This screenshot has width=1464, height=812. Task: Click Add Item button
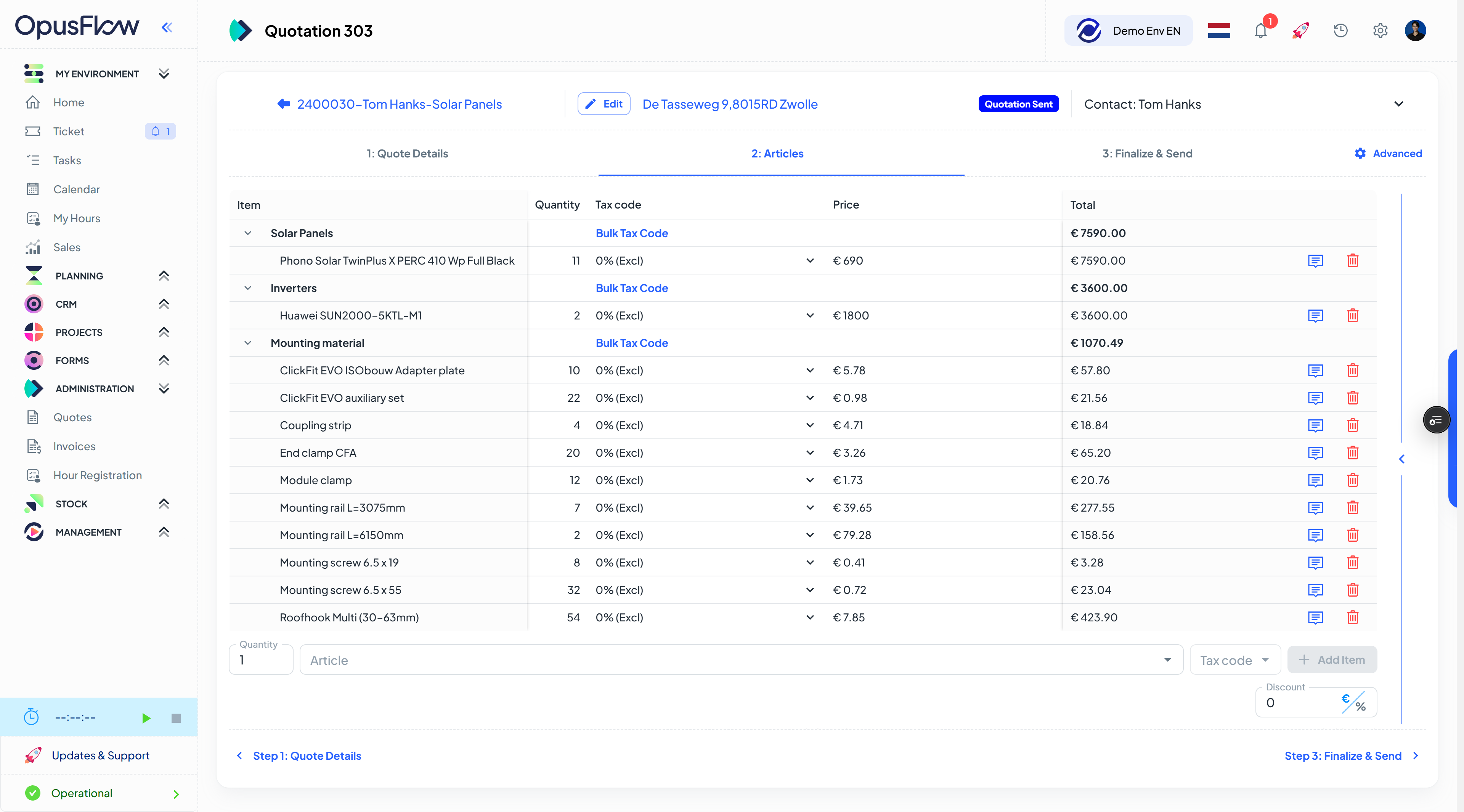[1332, 660]
